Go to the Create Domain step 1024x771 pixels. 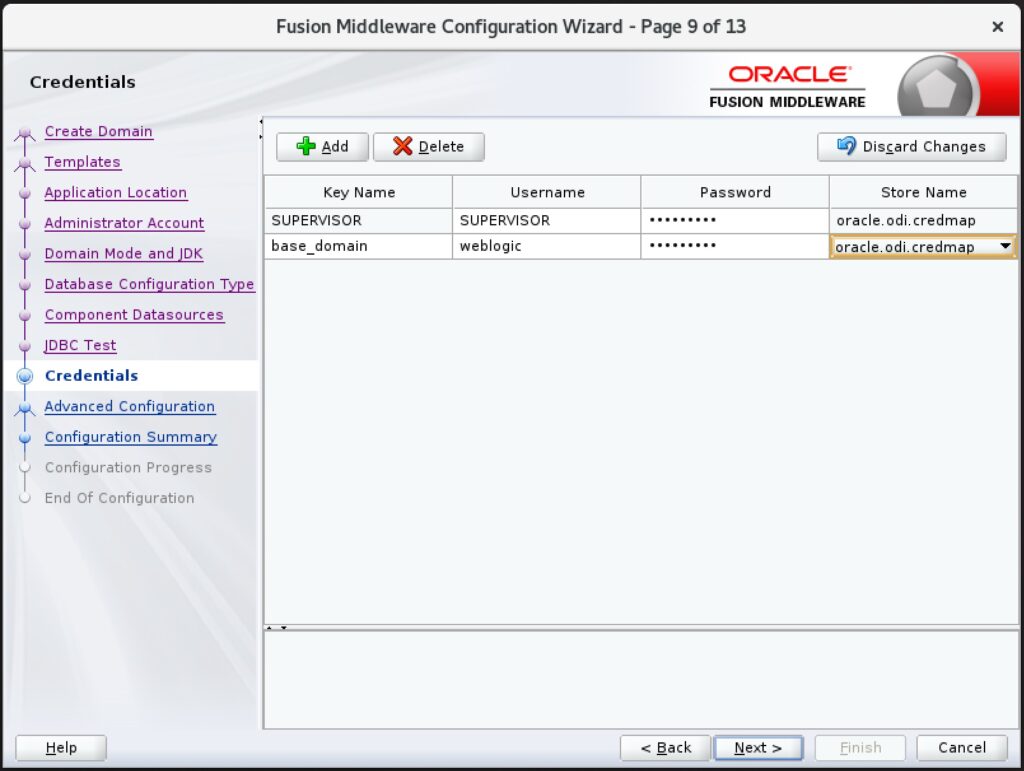[99, 131]
